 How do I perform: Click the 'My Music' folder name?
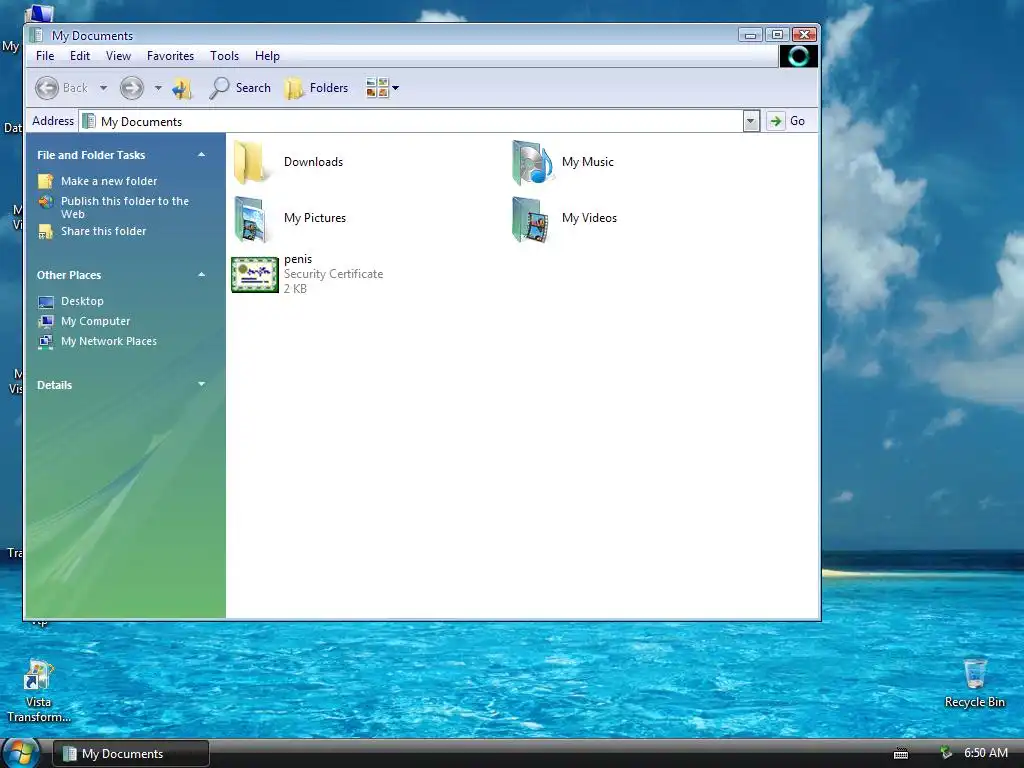click(588, 162)
